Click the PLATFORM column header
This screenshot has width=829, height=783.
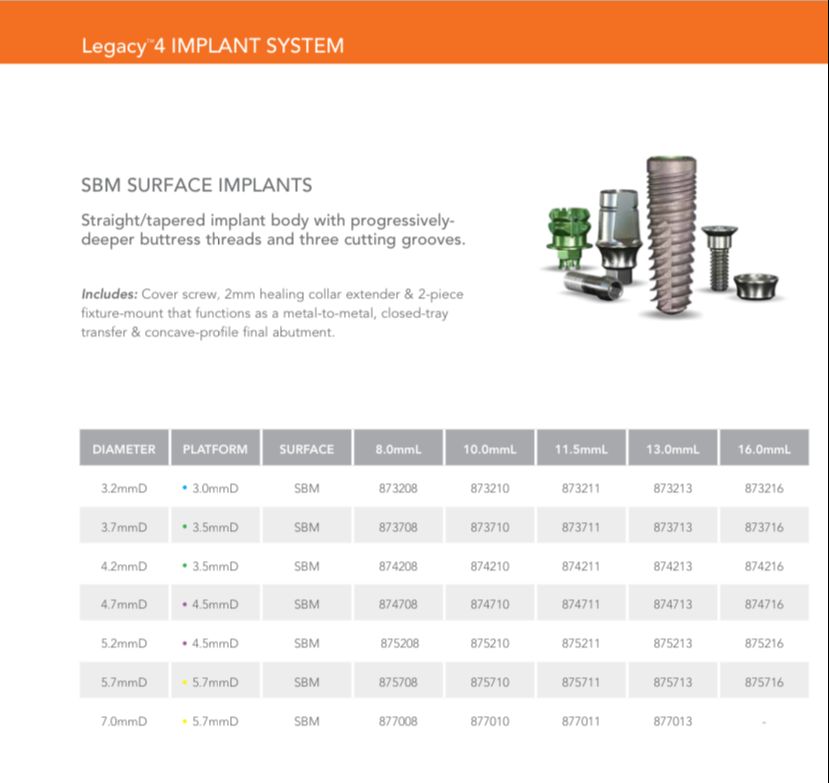(x=215, y=449)
